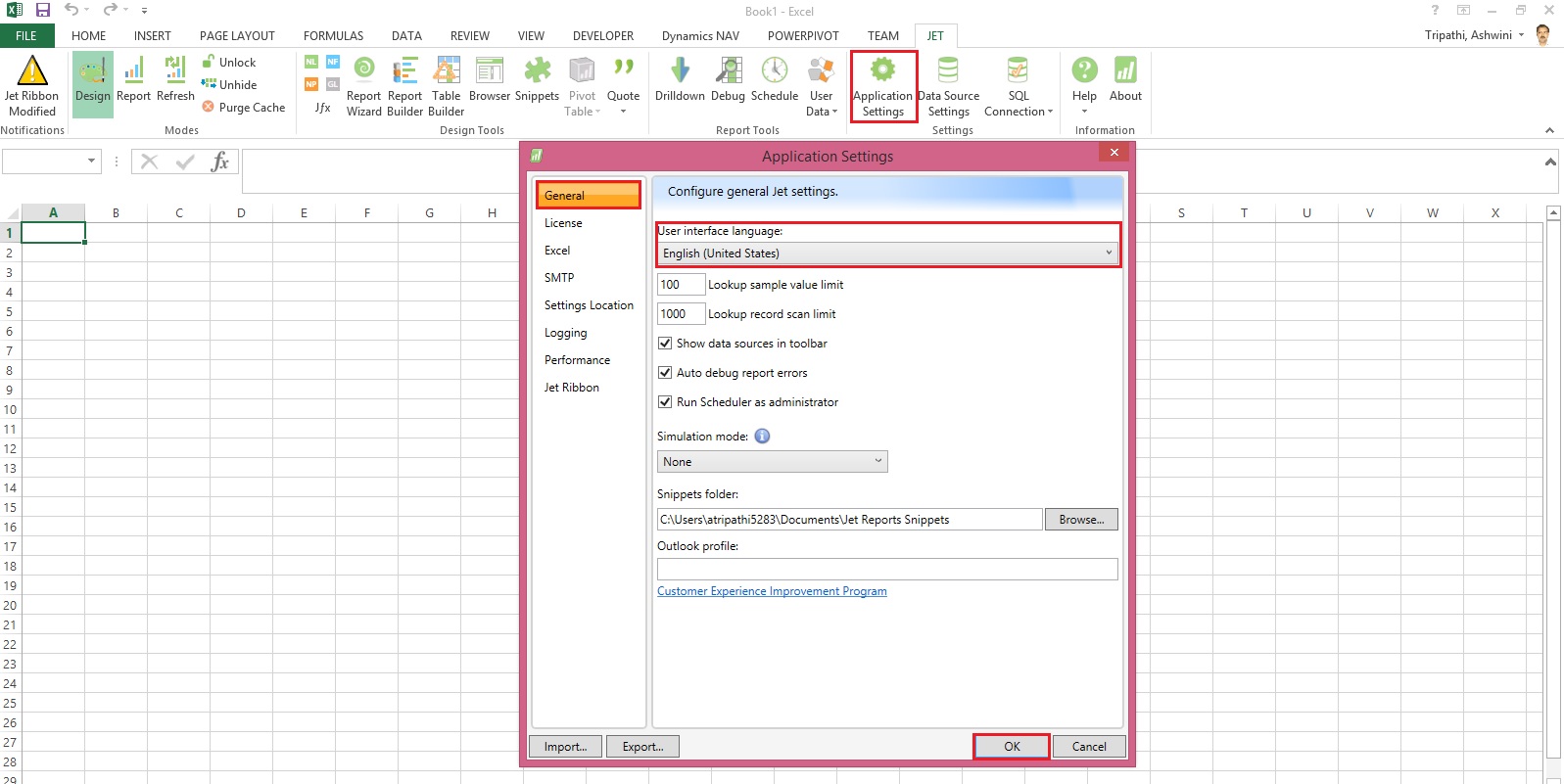
Task: Select Performance in the settings list
Action: pos(577,360)
